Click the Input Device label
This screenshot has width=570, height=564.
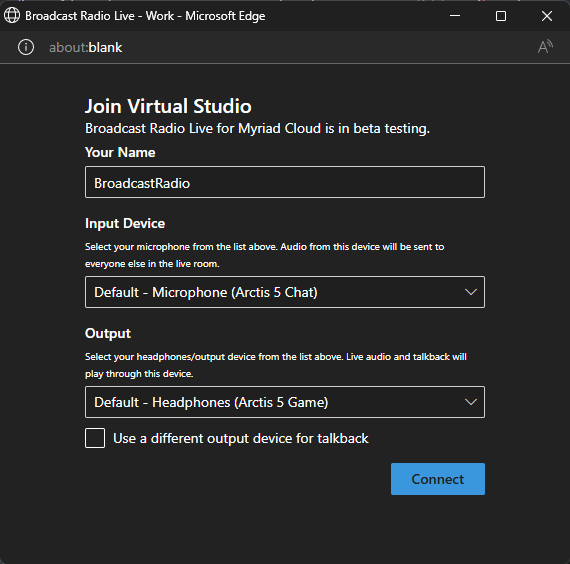point(125,223)
